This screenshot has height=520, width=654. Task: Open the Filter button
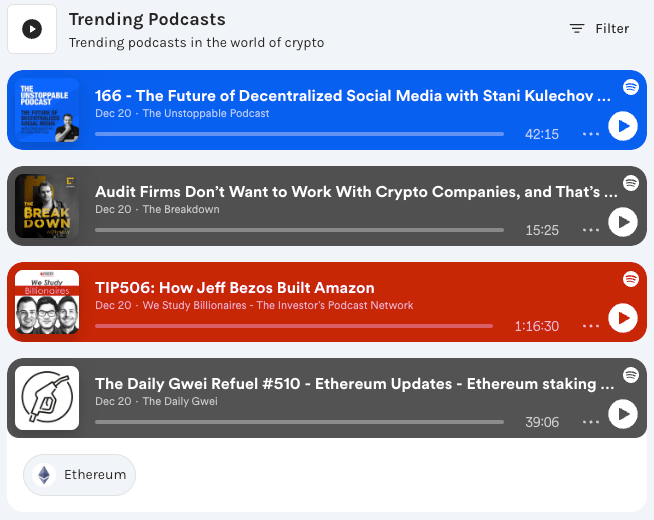coord(599,28)
